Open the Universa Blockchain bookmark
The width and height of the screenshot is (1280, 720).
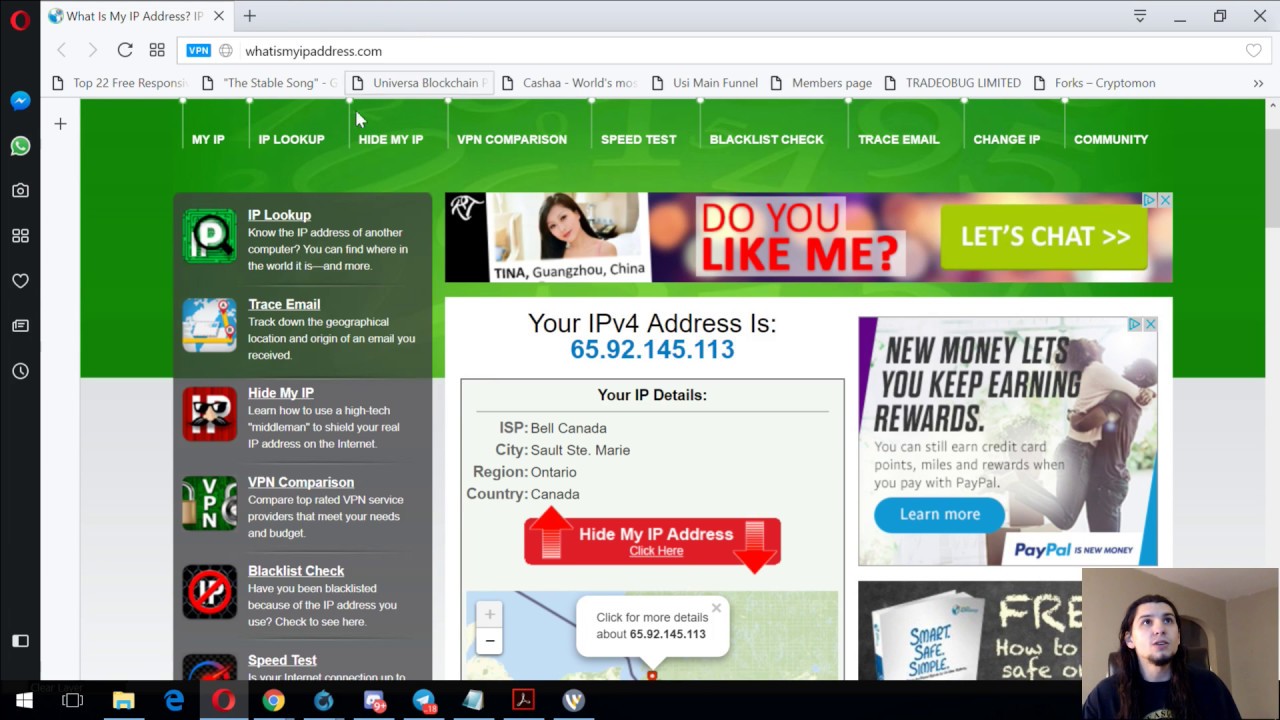[x=419, y=83]
